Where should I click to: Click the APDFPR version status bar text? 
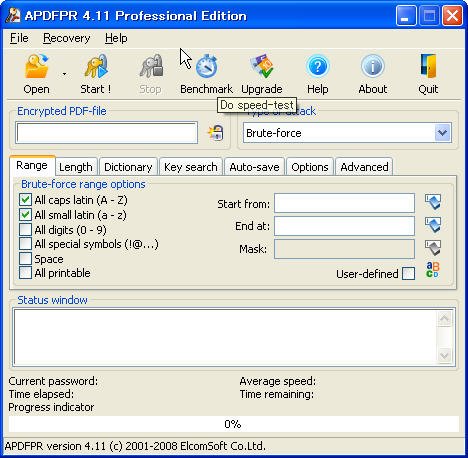135,446
